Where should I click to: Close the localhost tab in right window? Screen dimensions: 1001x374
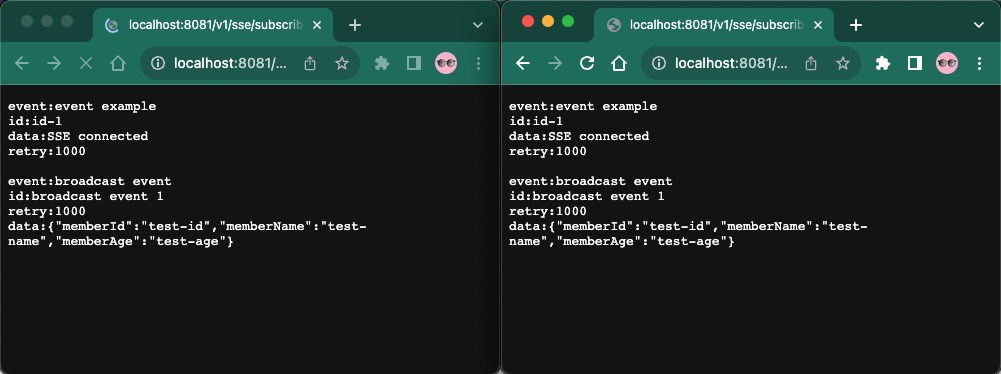coord(818,25)
